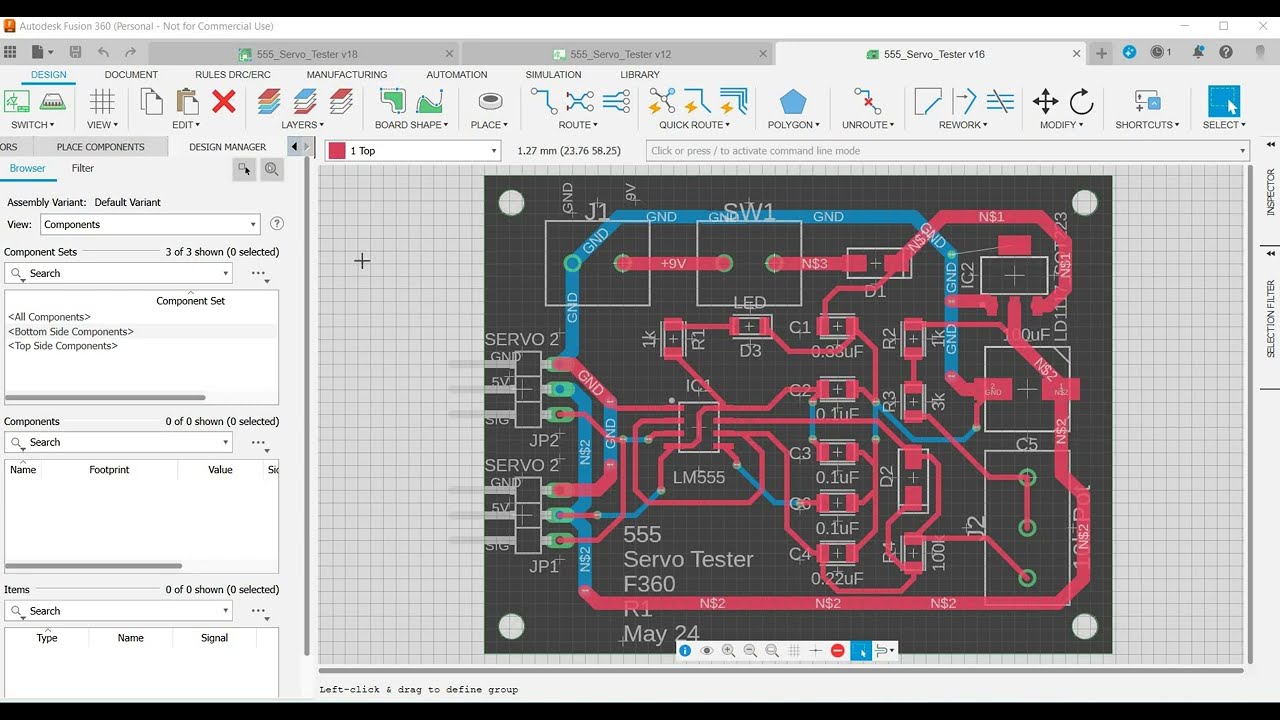
Task: Click the zoom to fit magnifier icon
Action: (772, 650)
